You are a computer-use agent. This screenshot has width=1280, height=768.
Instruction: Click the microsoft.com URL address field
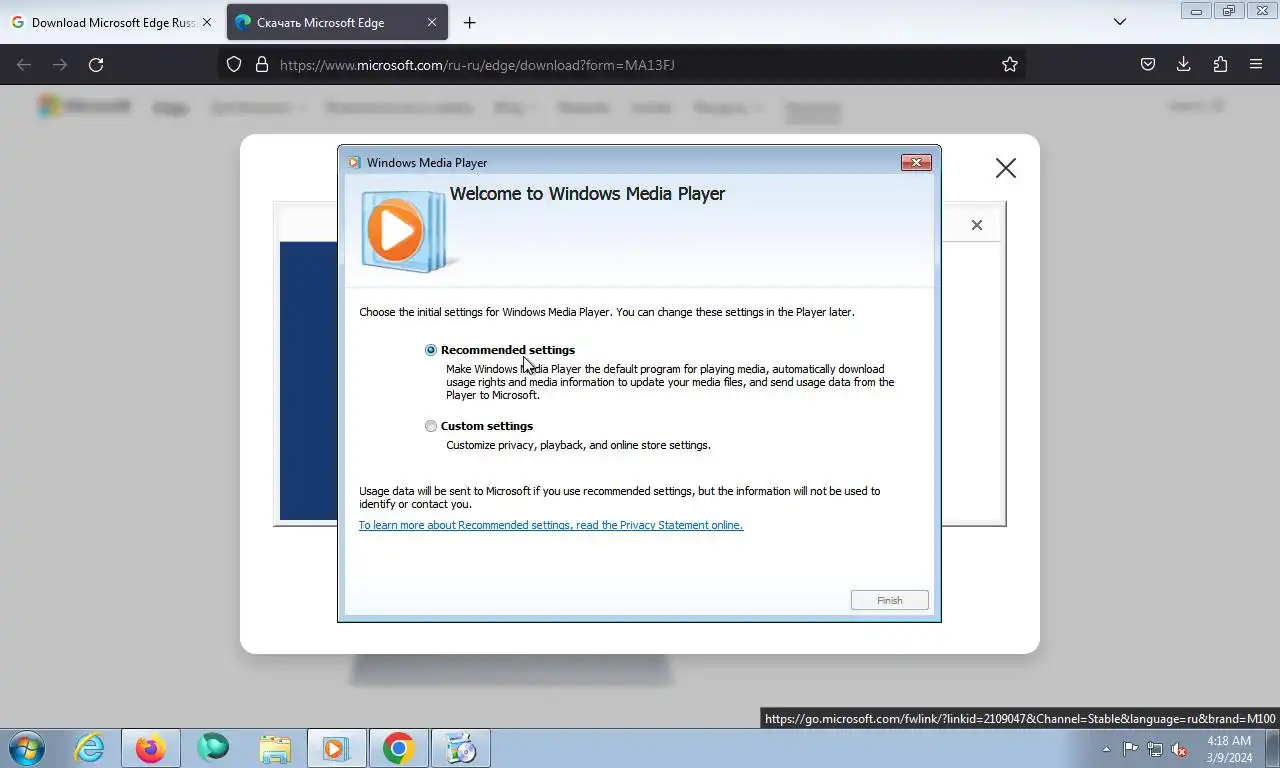tap(620, 65)
